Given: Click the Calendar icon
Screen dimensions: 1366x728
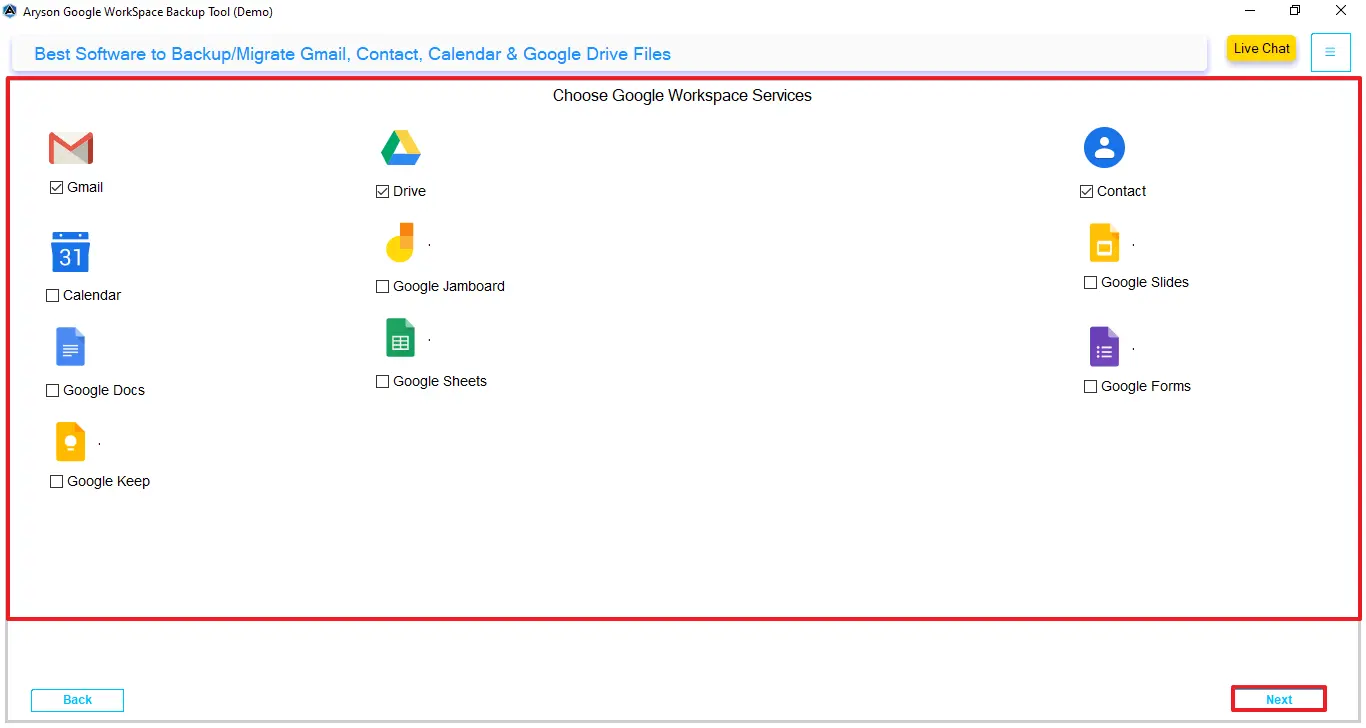Looking at the screenshot, I should point(70,251).
